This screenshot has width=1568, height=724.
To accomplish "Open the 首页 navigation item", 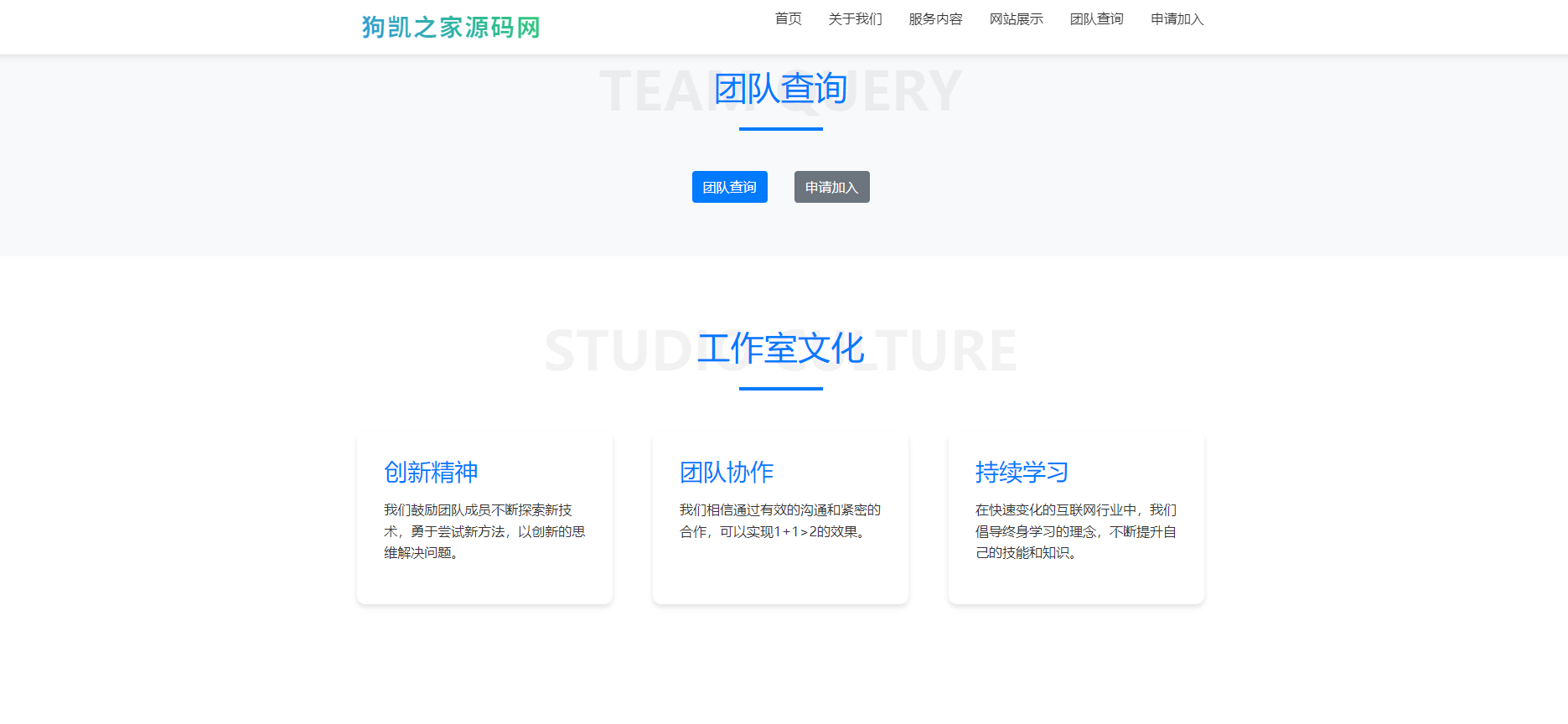I will pyautogui.click(x=788, y=19).
